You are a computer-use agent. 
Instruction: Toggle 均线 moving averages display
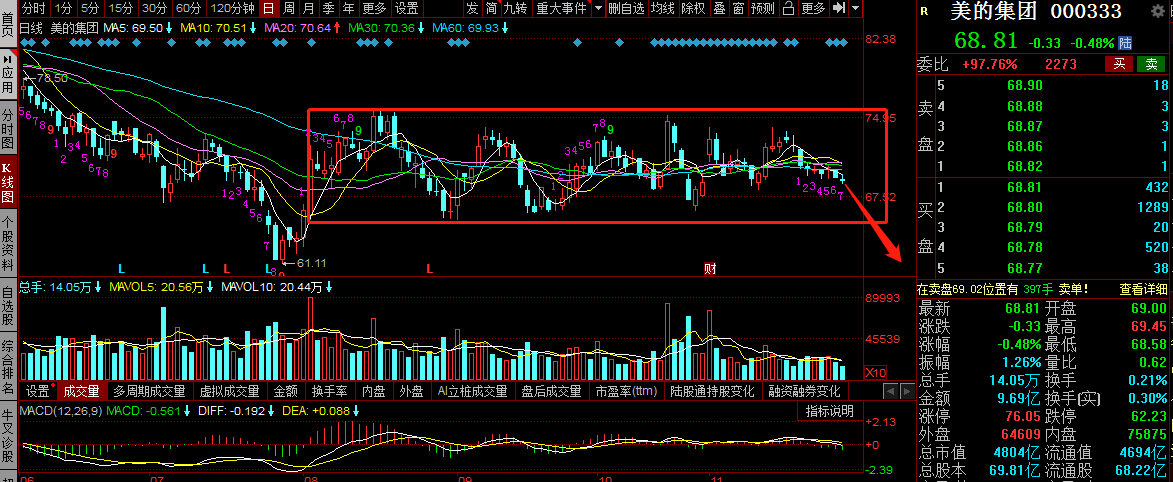click(x=663, y=8)
